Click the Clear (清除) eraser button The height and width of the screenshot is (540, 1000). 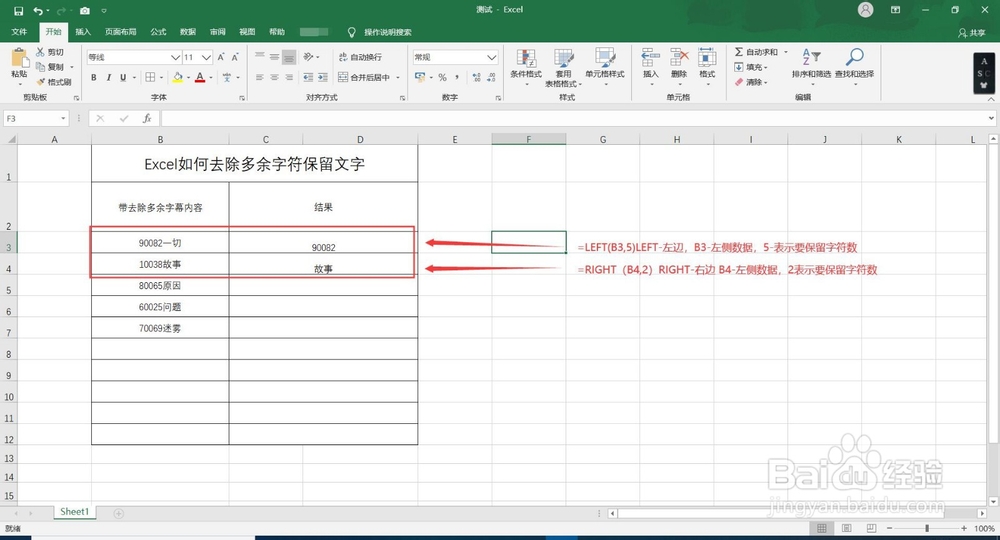[x=751, y=82]
